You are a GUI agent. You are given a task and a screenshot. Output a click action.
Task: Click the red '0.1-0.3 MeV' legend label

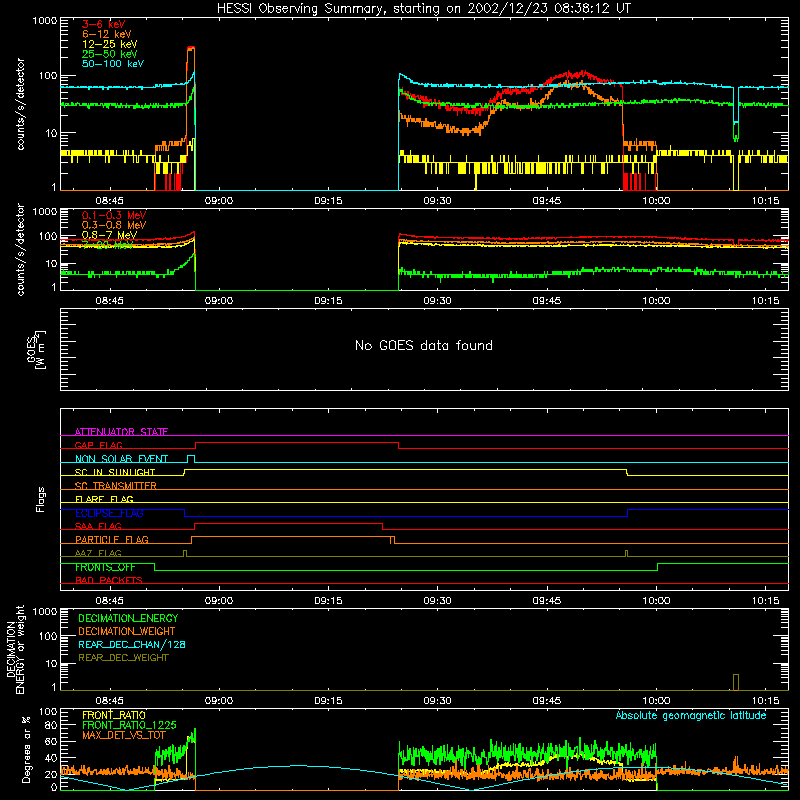pyautogui.click(x=114, y=215)
